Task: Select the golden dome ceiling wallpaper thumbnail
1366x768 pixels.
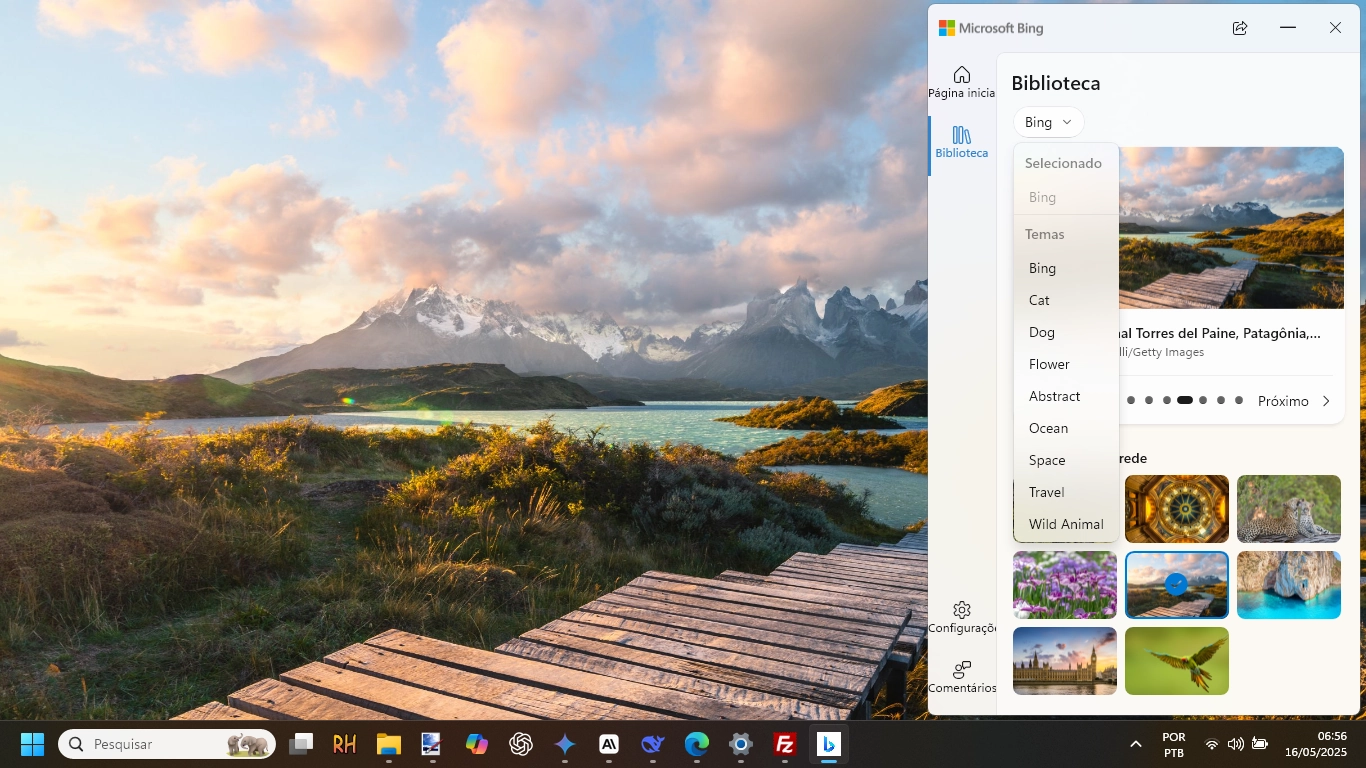Action: 1177,509
